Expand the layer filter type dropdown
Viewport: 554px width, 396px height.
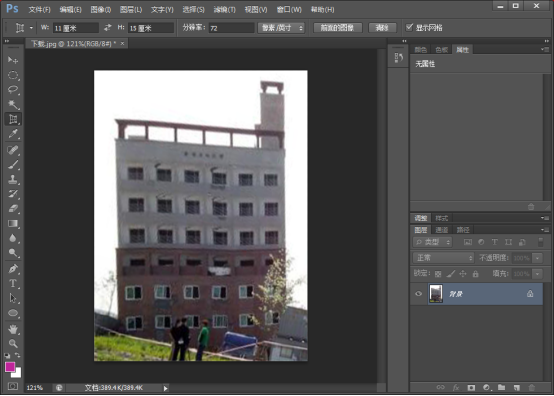pos(432,242)
